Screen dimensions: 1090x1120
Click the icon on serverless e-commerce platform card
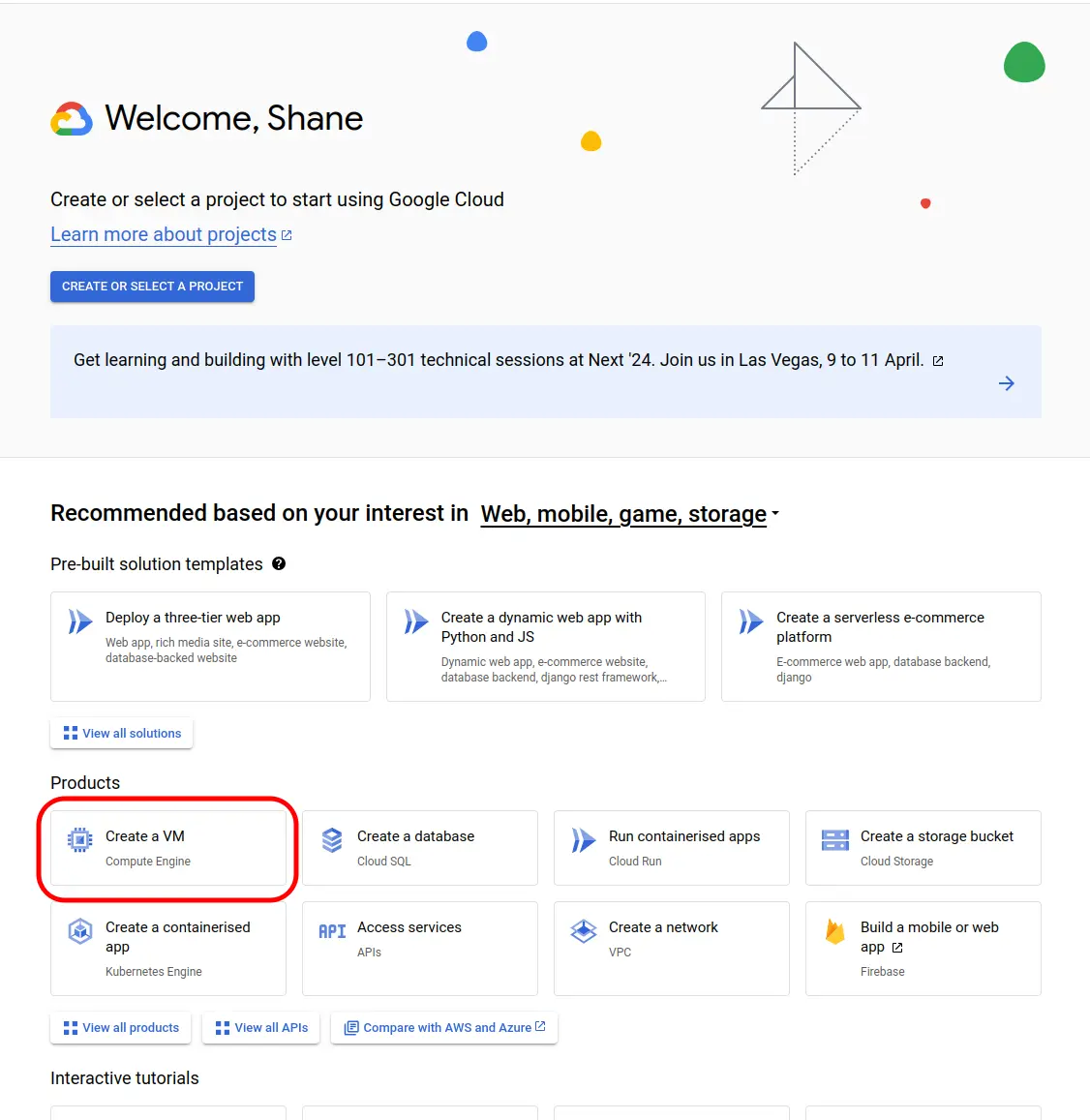(751, 621)
